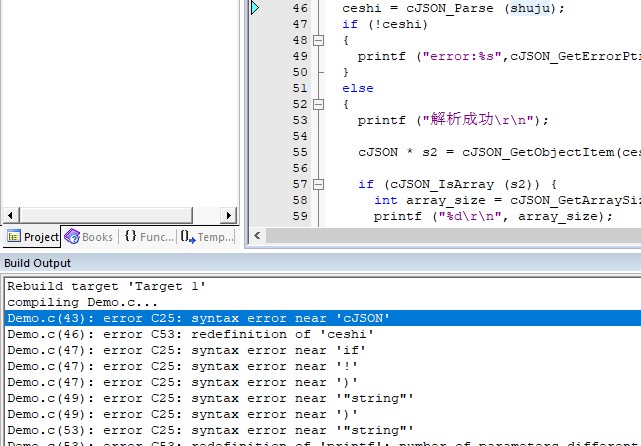The width and height of the screenshot is (641, 446).
Task: Click the Build Output panel title
Action: 38,263
